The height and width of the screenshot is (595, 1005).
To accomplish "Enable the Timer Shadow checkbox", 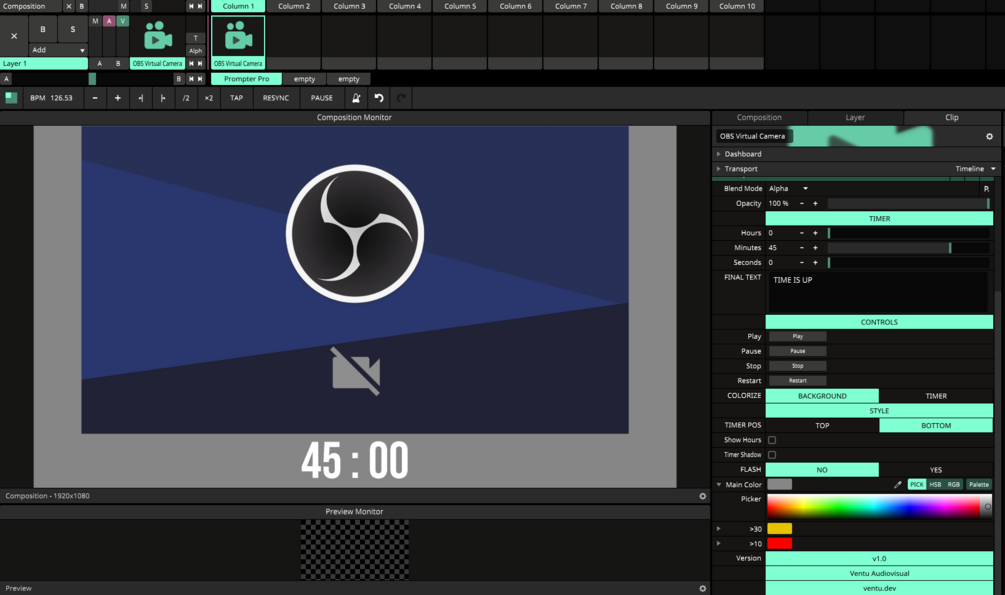I will pyautogui.click(x=772, y=455).
